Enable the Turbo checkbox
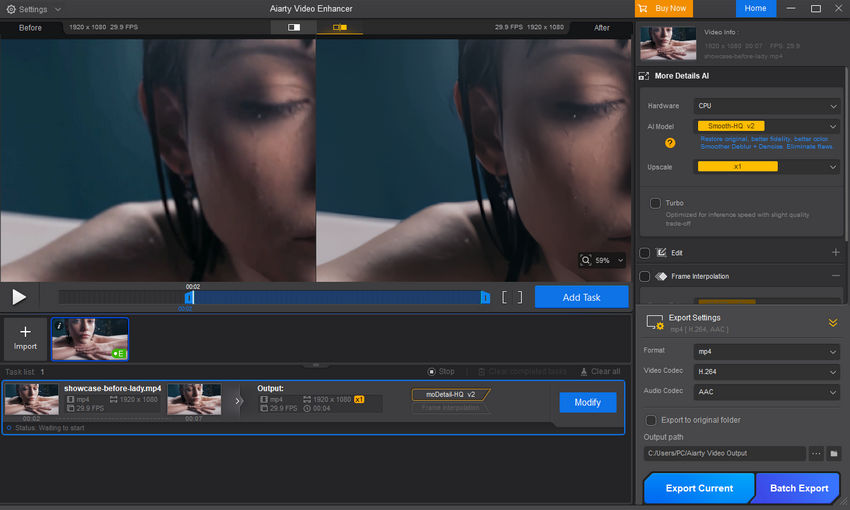 [x=655, y=203]
